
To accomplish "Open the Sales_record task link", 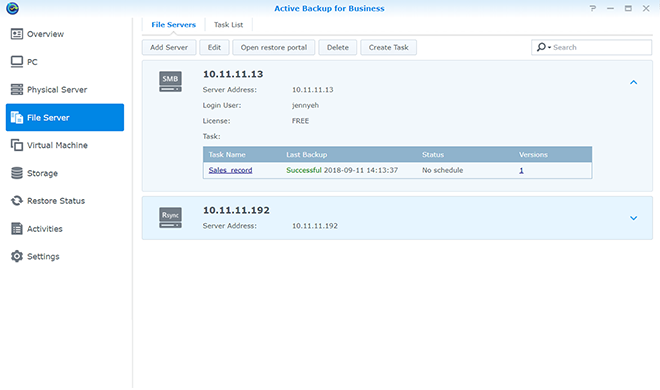I will coord(230,170).
